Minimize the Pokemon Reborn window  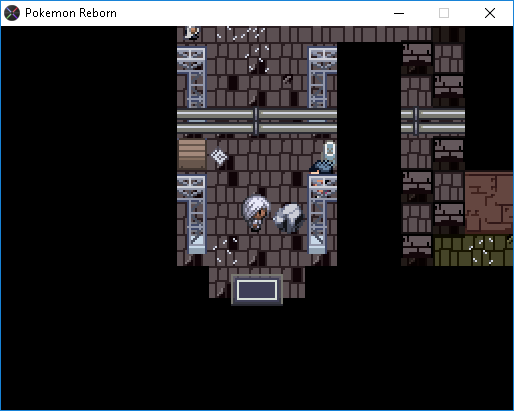click(399, 13)
